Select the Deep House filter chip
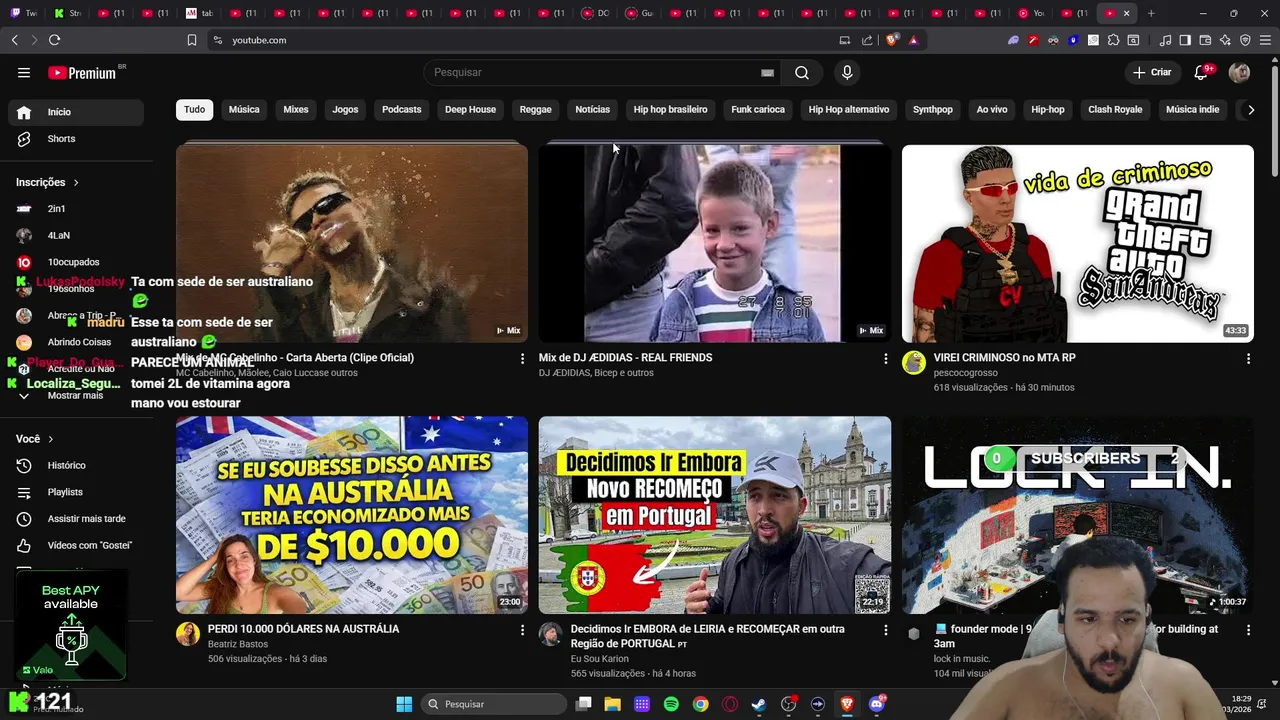 click(470, 110)
